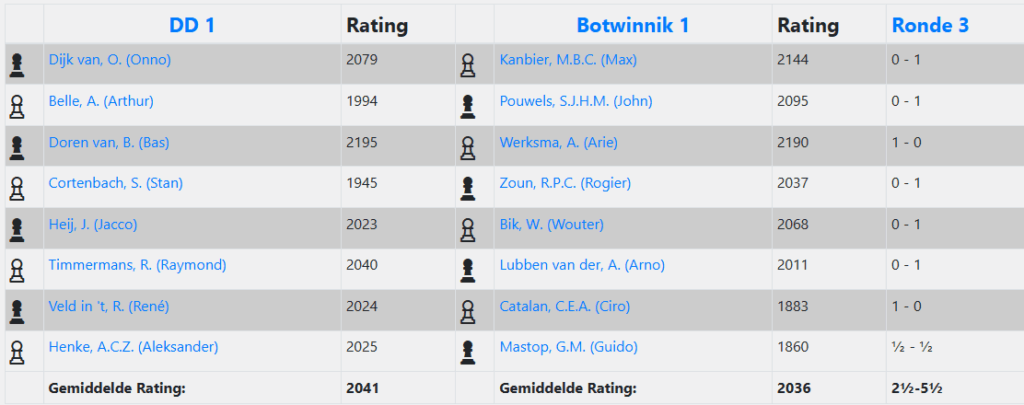The image size is (1024, 405).
Task: Click black pawn icon beside Dijk van, O.
Action: [x=16, y=66]
